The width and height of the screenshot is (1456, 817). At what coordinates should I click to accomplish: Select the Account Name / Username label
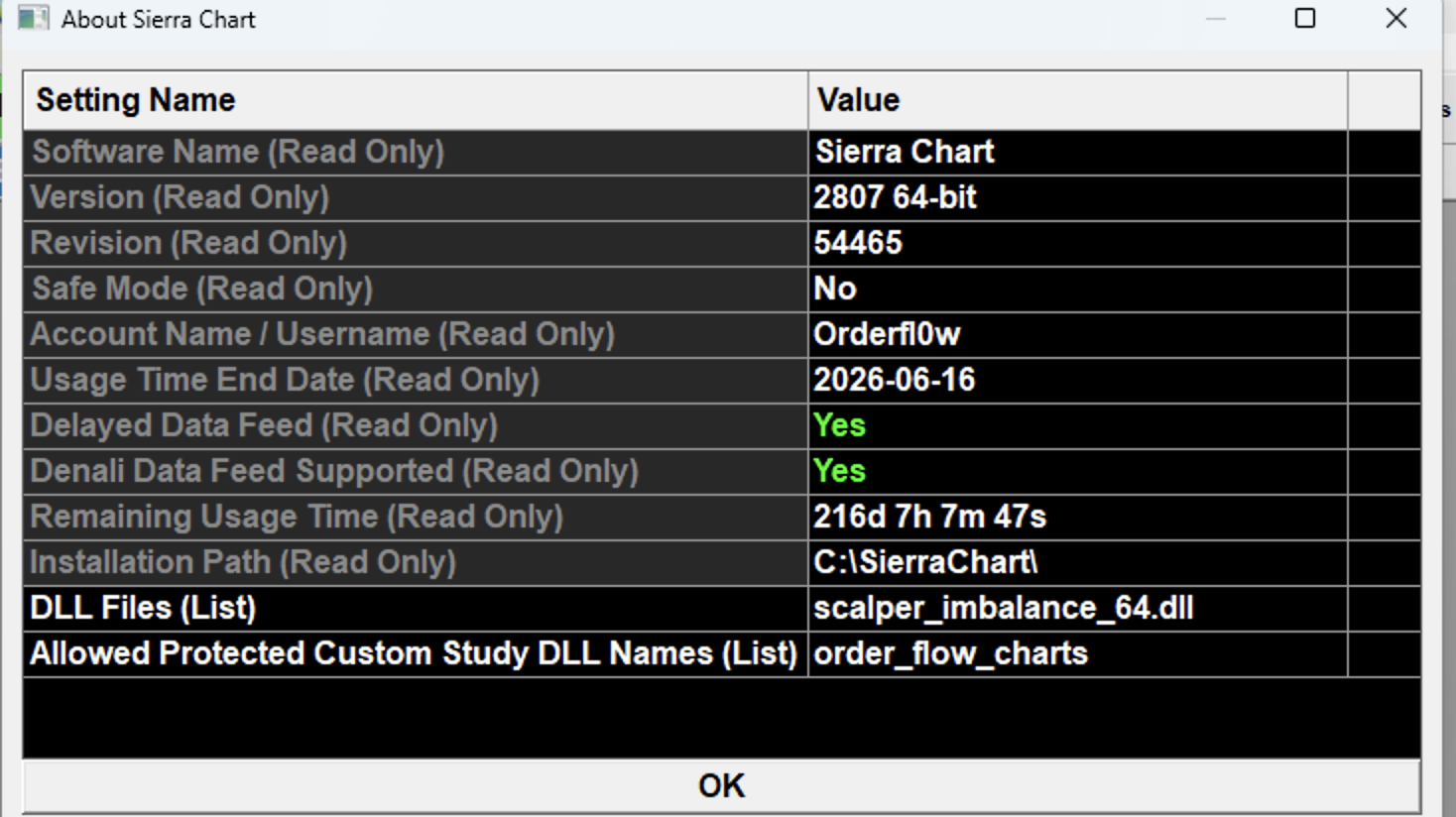click(x=322, y=334)
